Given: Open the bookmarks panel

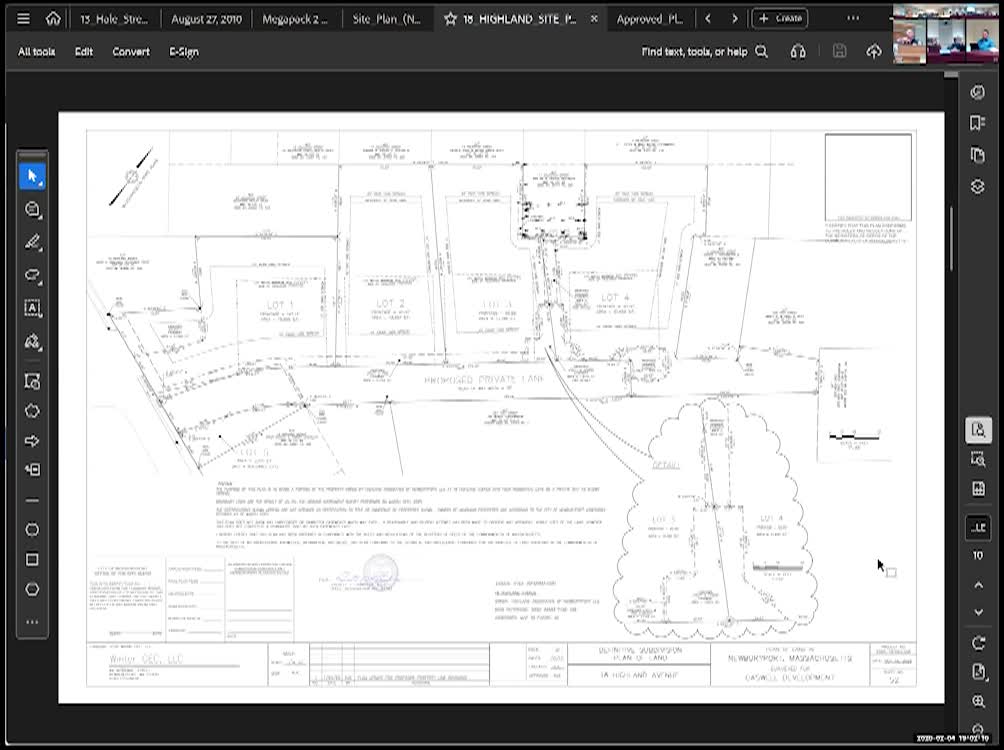Looking at the screenshot, I should pos(977,122).
